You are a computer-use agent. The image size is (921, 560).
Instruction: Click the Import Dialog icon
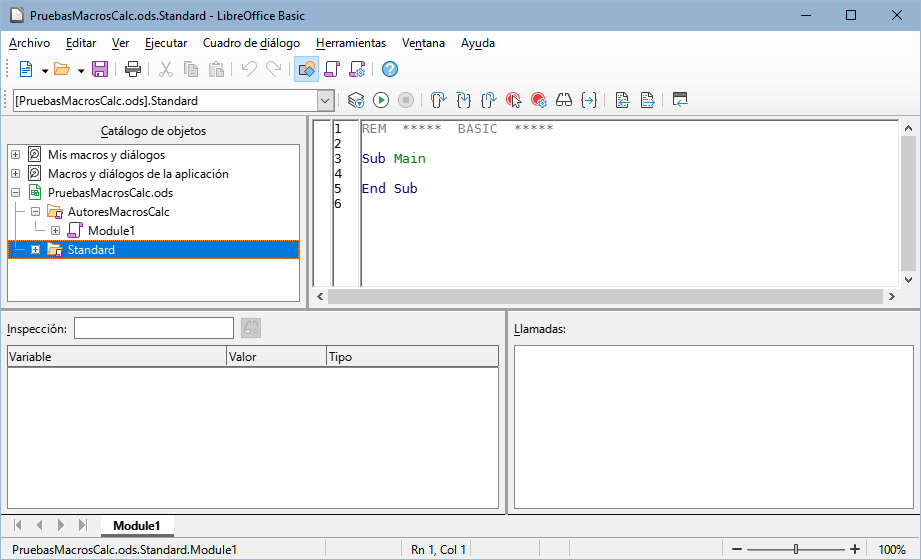[x=680, y=100]
